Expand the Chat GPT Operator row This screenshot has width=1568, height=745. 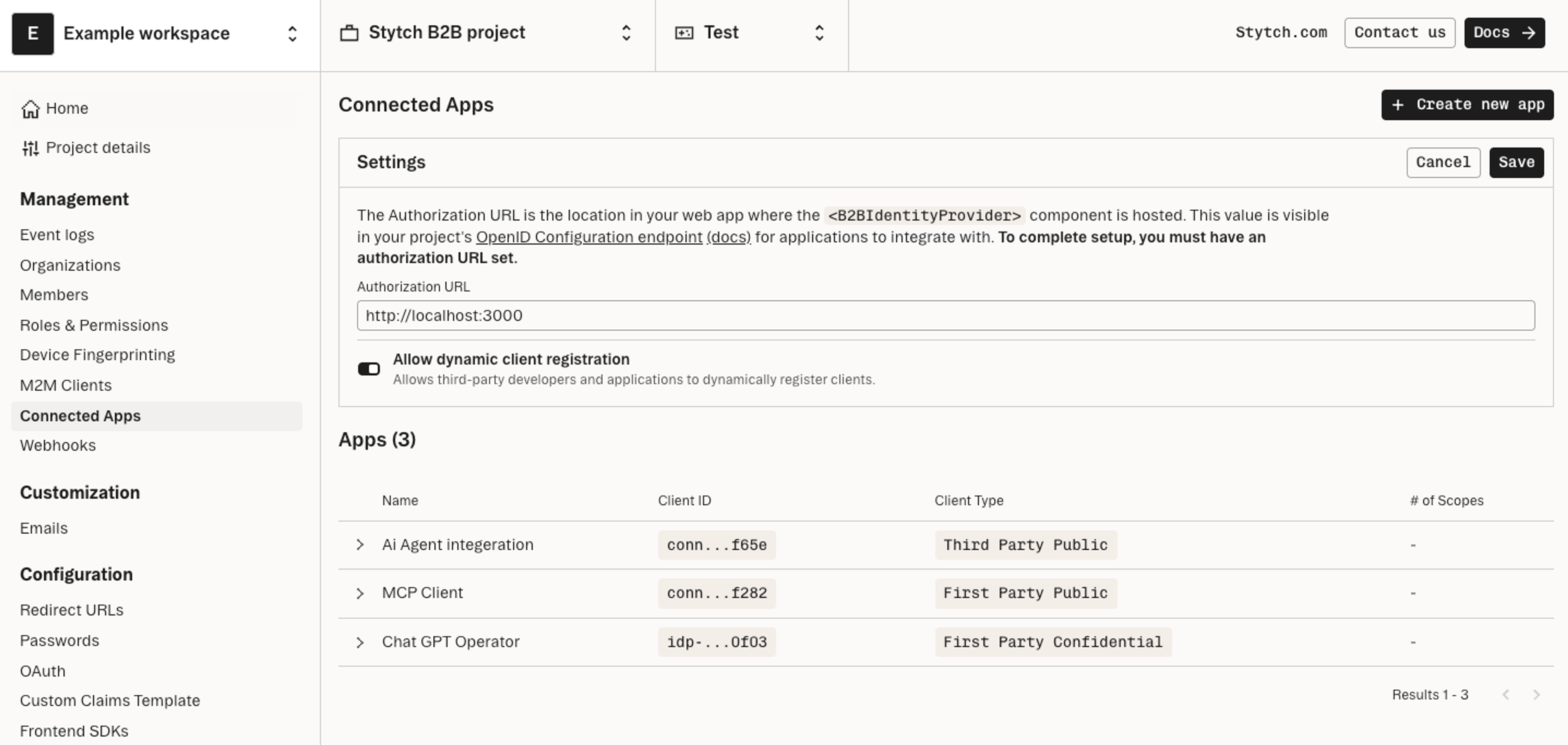pos(360,642)
